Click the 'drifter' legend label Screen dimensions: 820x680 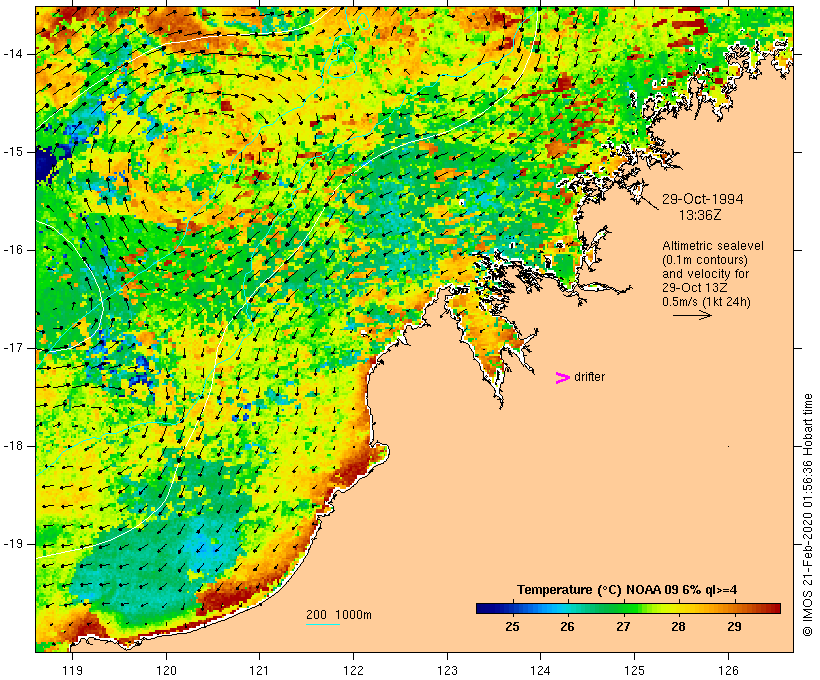589,377
